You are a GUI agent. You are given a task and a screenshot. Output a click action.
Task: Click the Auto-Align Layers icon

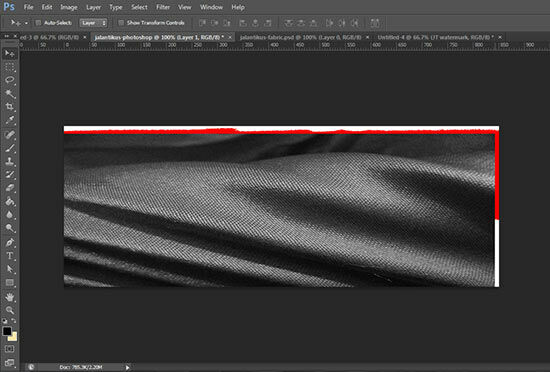(375, 23)
